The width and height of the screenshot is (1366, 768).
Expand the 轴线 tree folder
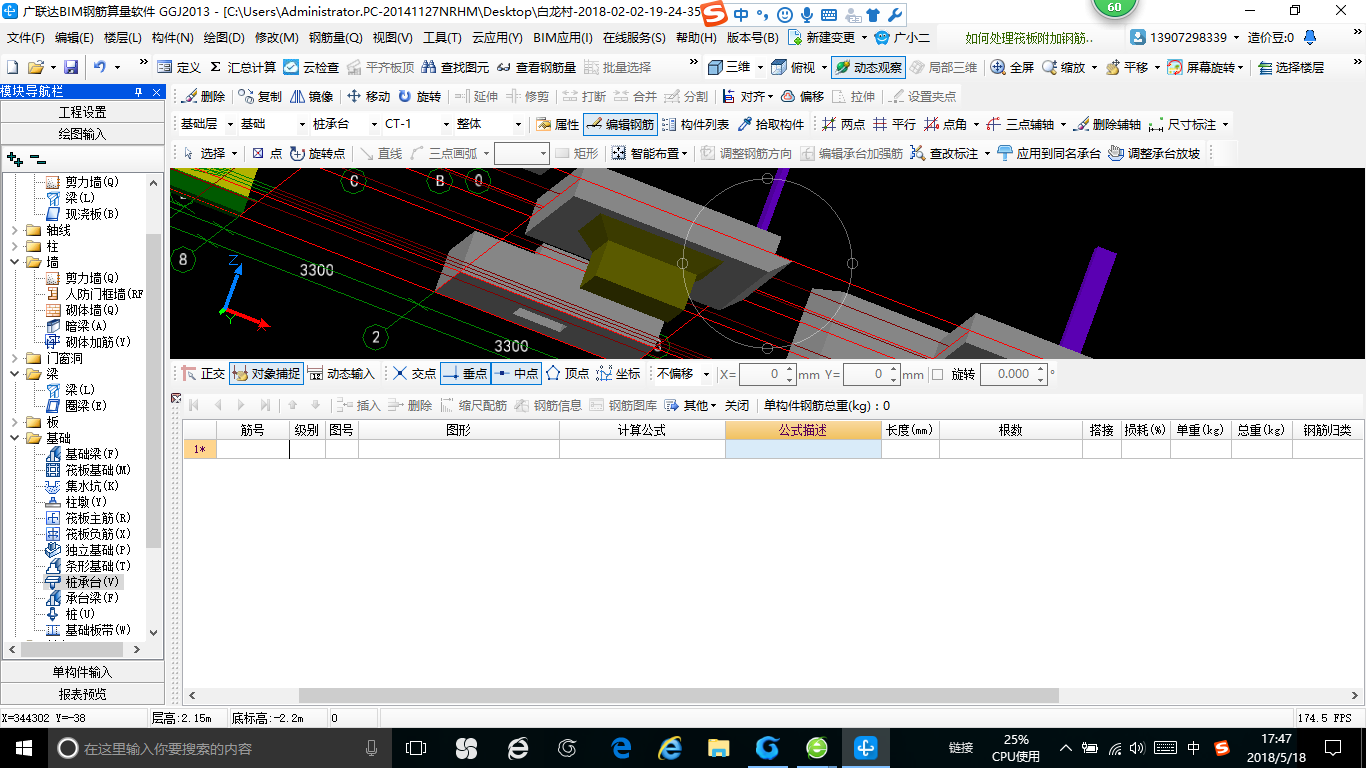click(14, 230)
